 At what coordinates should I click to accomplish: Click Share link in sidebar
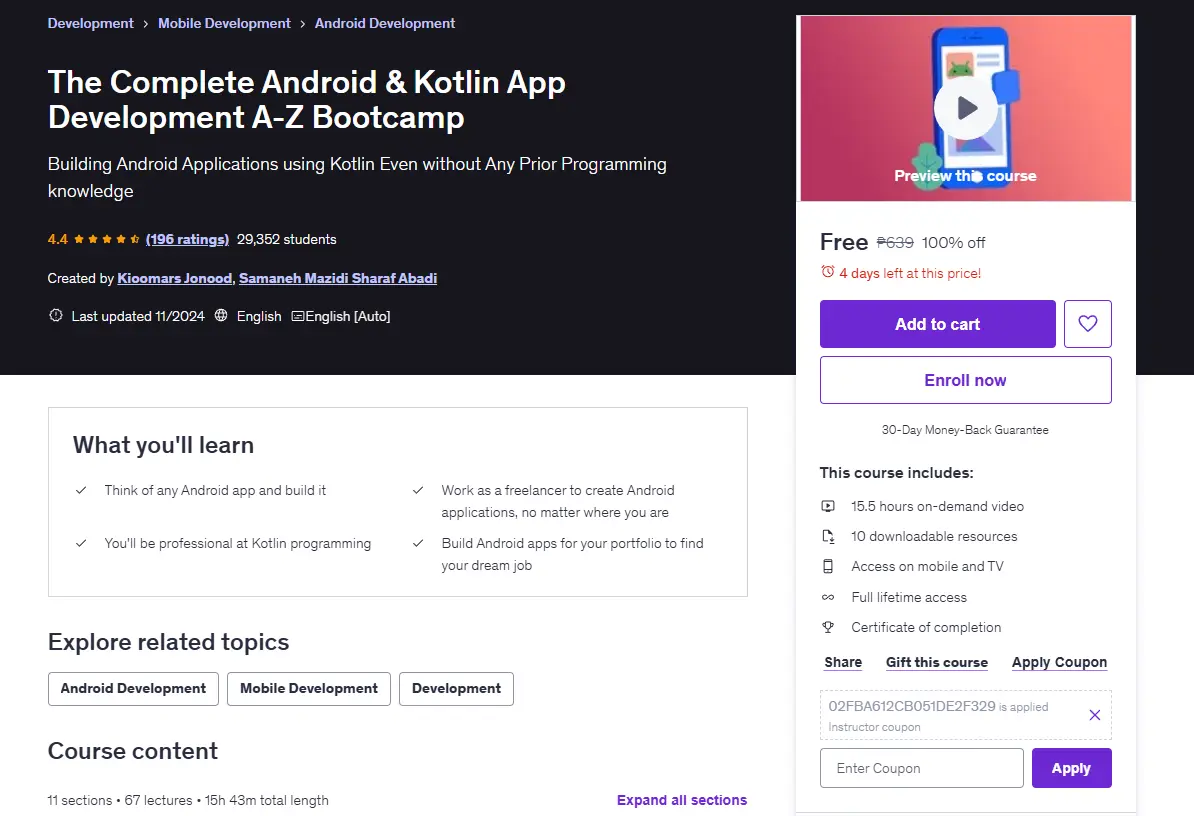[843, 662]
